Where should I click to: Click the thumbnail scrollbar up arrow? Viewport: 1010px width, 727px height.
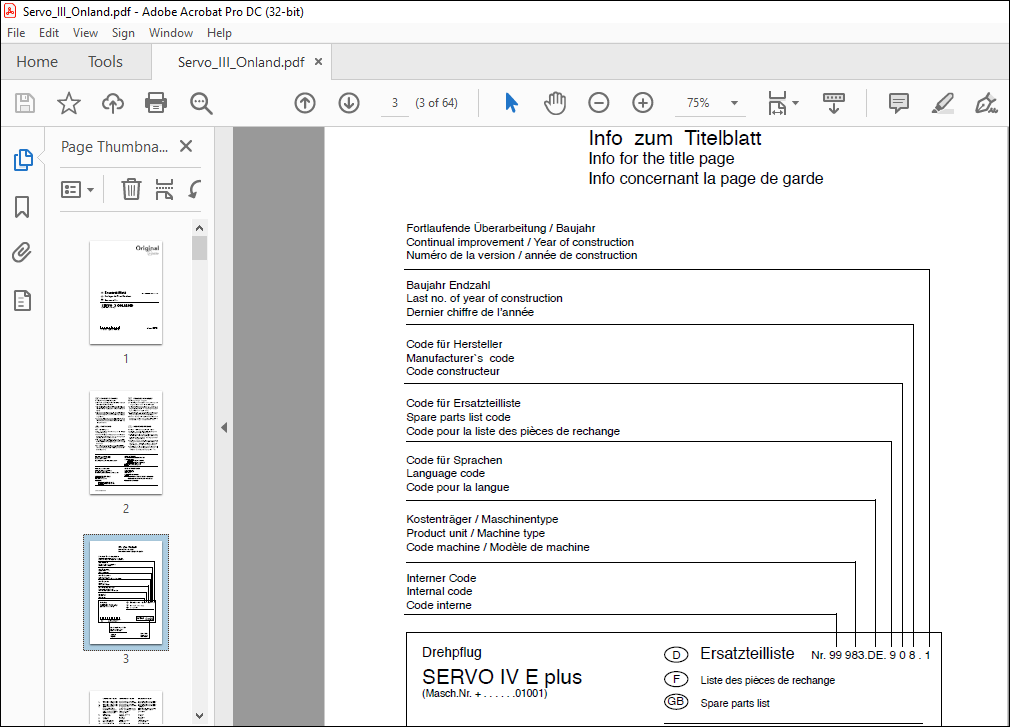[x=200, y=228]
